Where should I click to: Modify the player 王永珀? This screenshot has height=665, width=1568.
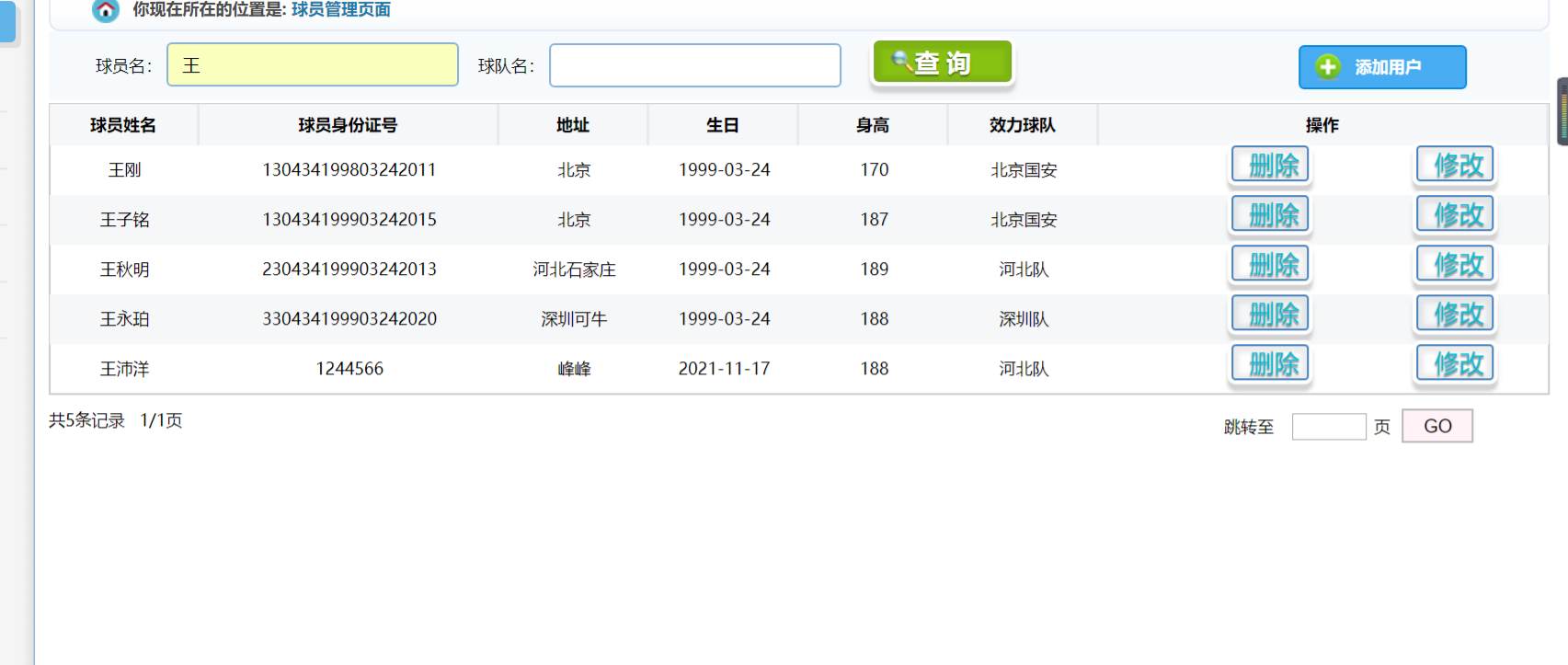(x=1455, y=315)
